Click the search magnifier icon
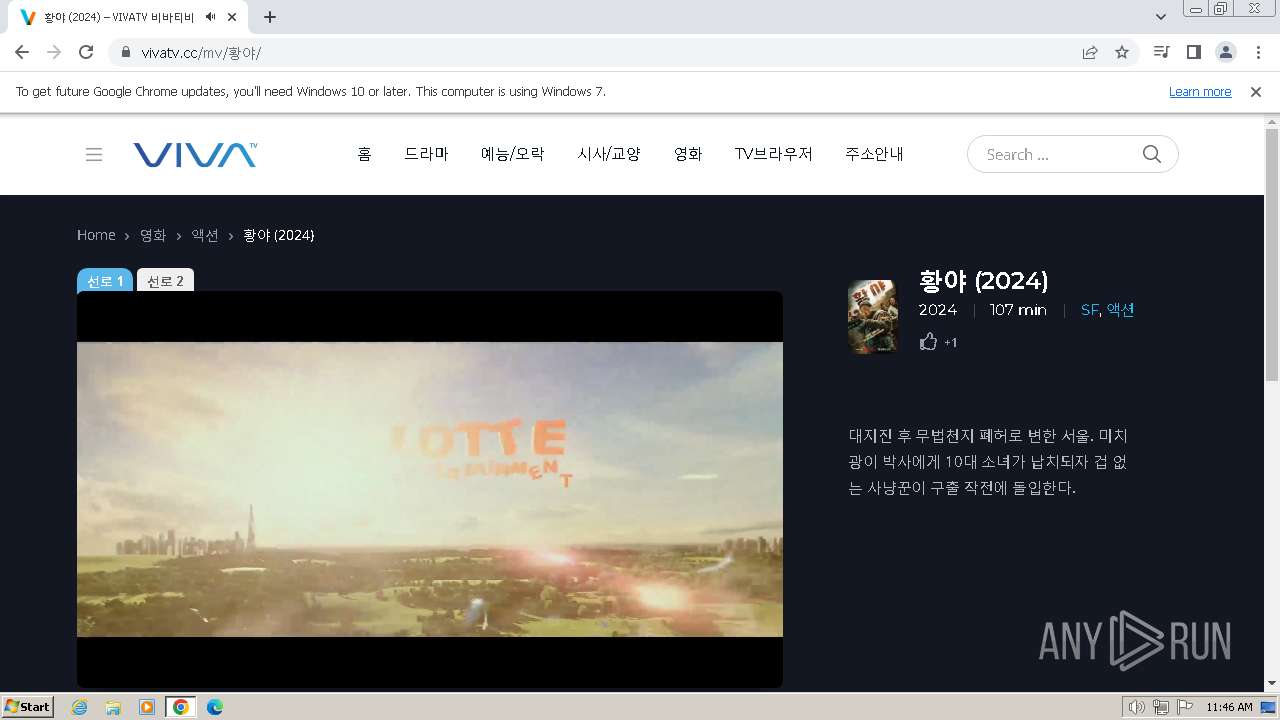The width and height of the screenshot is (1280, 720). pyautogui.click(x=1152, y=154)
